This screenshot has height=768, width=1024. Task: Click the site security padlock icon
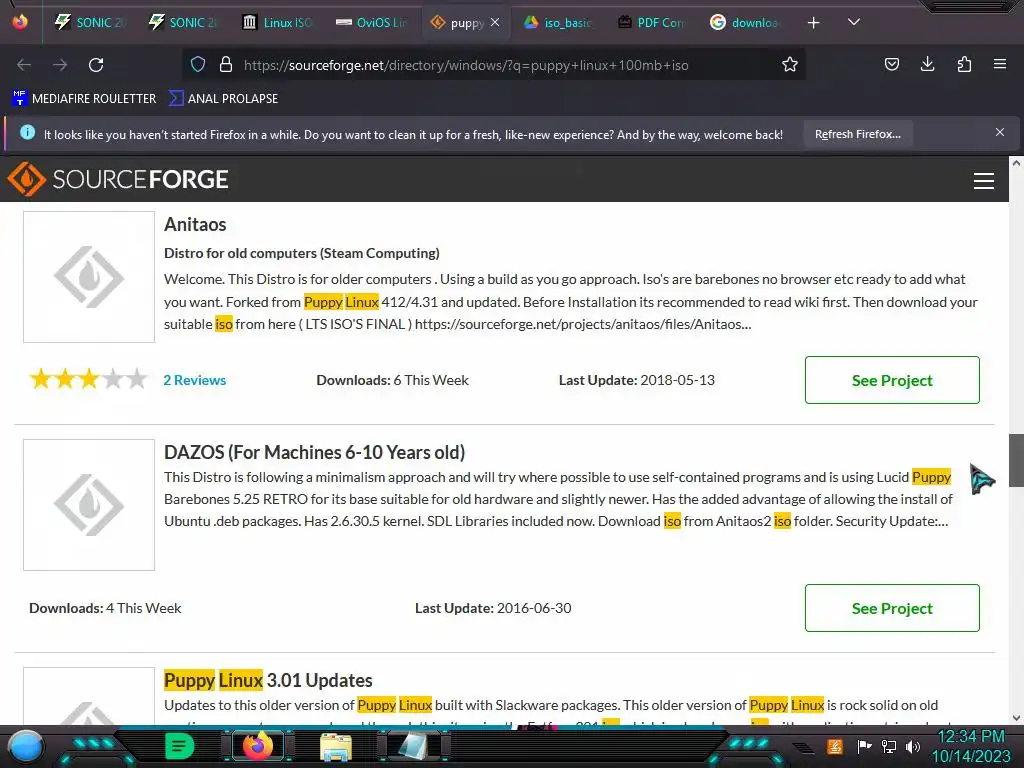[226, 65]
